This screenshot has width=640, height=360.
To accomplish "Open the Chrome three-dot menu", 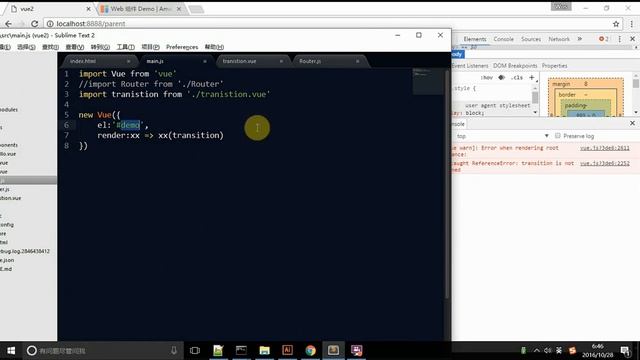I will coord(632,24).
